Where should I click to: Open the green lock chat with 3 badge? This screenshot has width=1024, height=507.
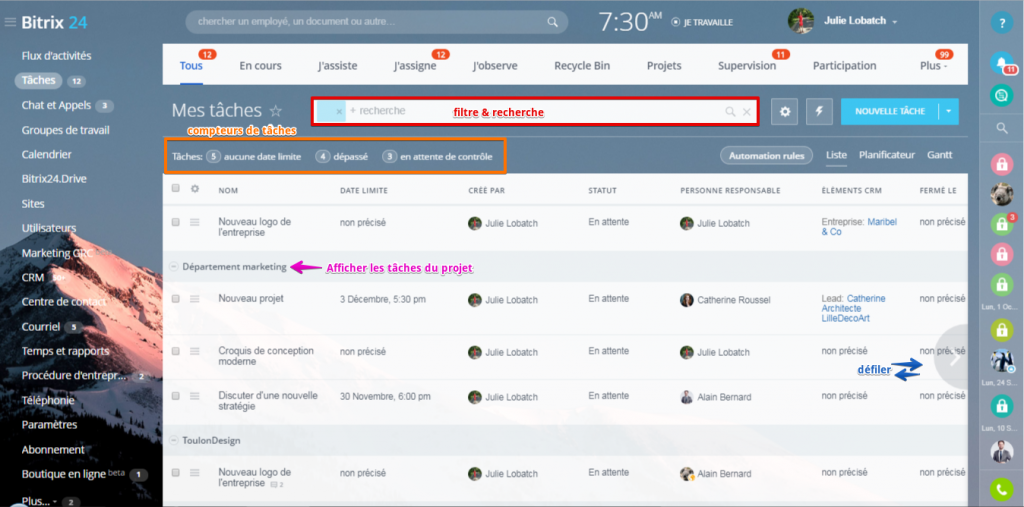[x=1001, y=224]
